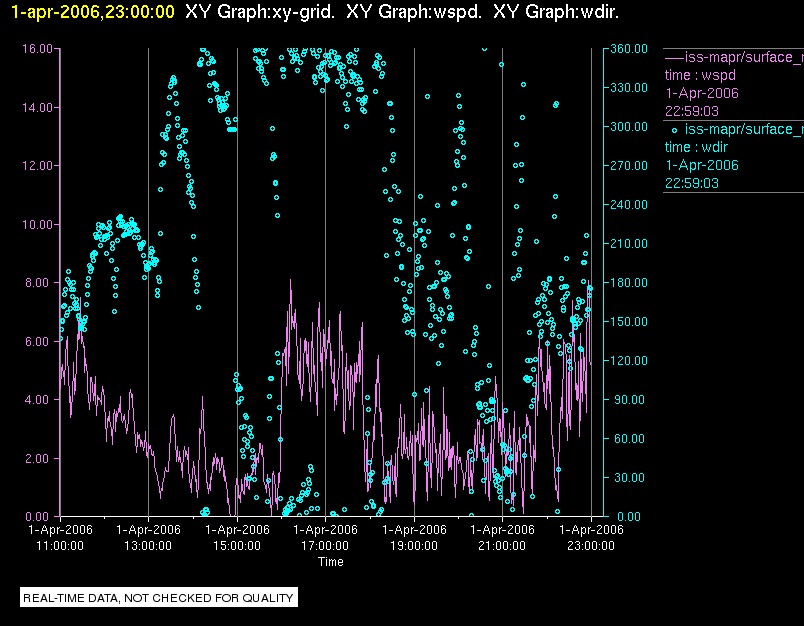
Task: Click the 360.00 right axis label
Action: [x=629, y=49]
